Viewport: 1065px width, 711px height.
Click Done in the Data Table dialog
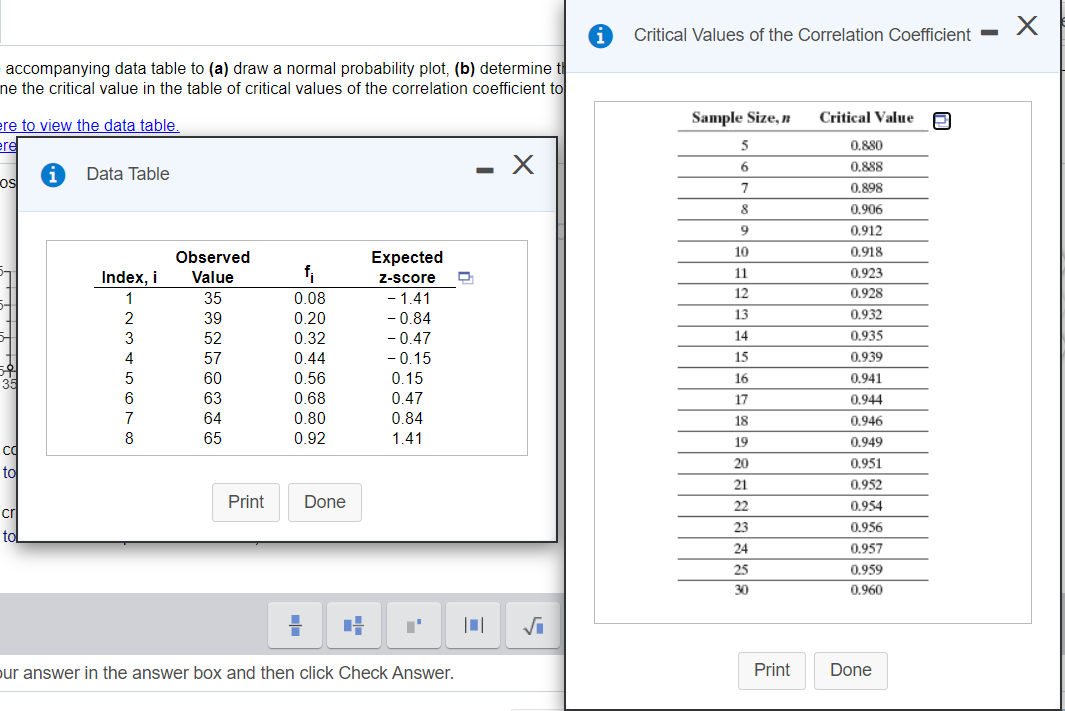point(324,502)
